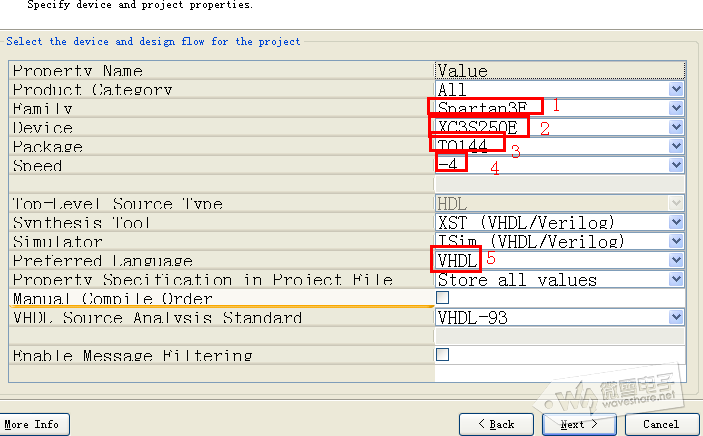Open the Simulator dropdown showing ISim

click(676, 241)
